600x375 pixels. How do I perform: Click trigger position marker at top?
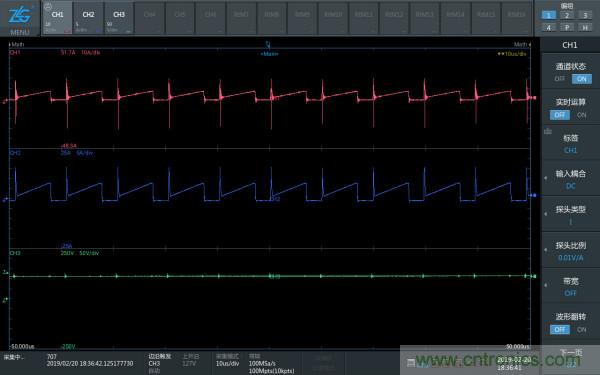coord(268,45)
